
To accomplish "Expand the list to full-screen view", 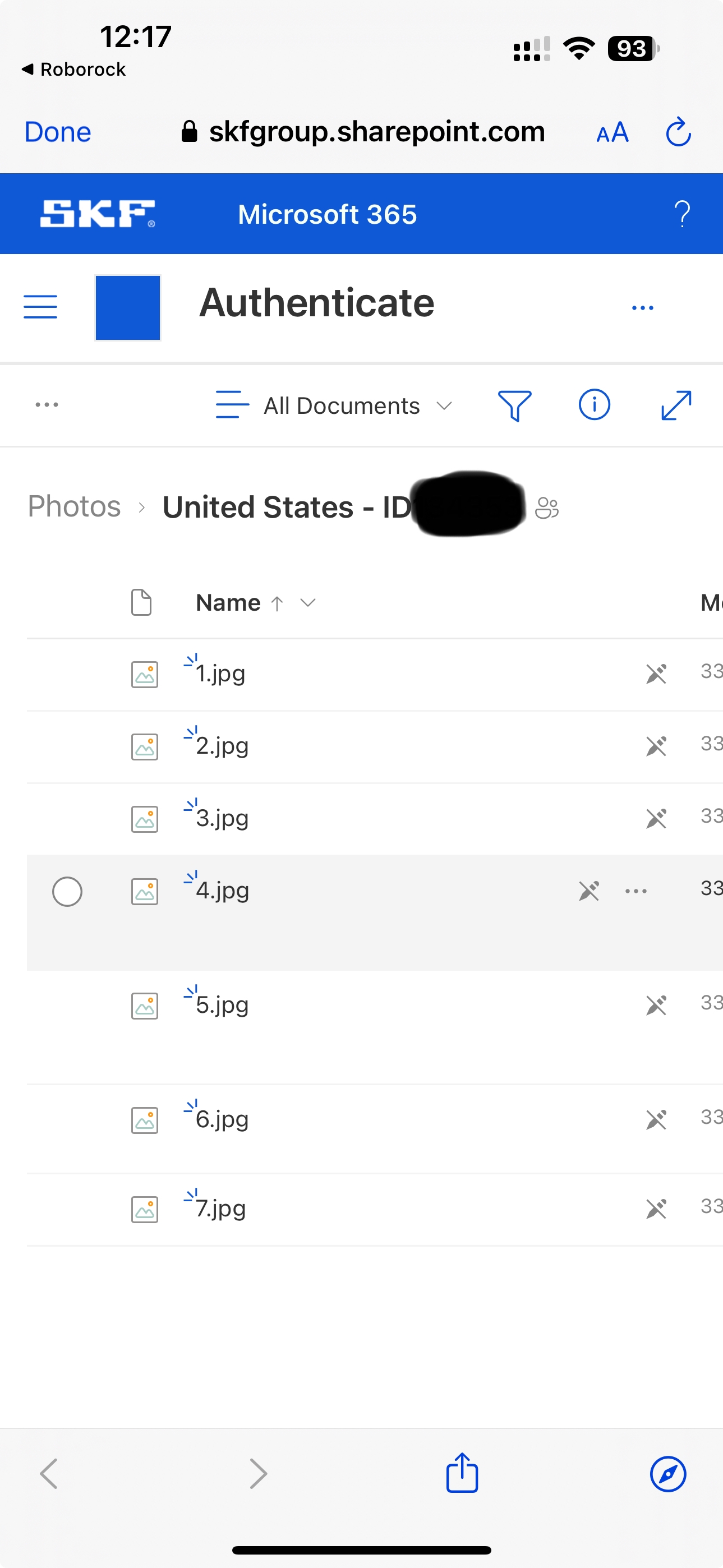I will pyautogui.click(x=676, y=405).
